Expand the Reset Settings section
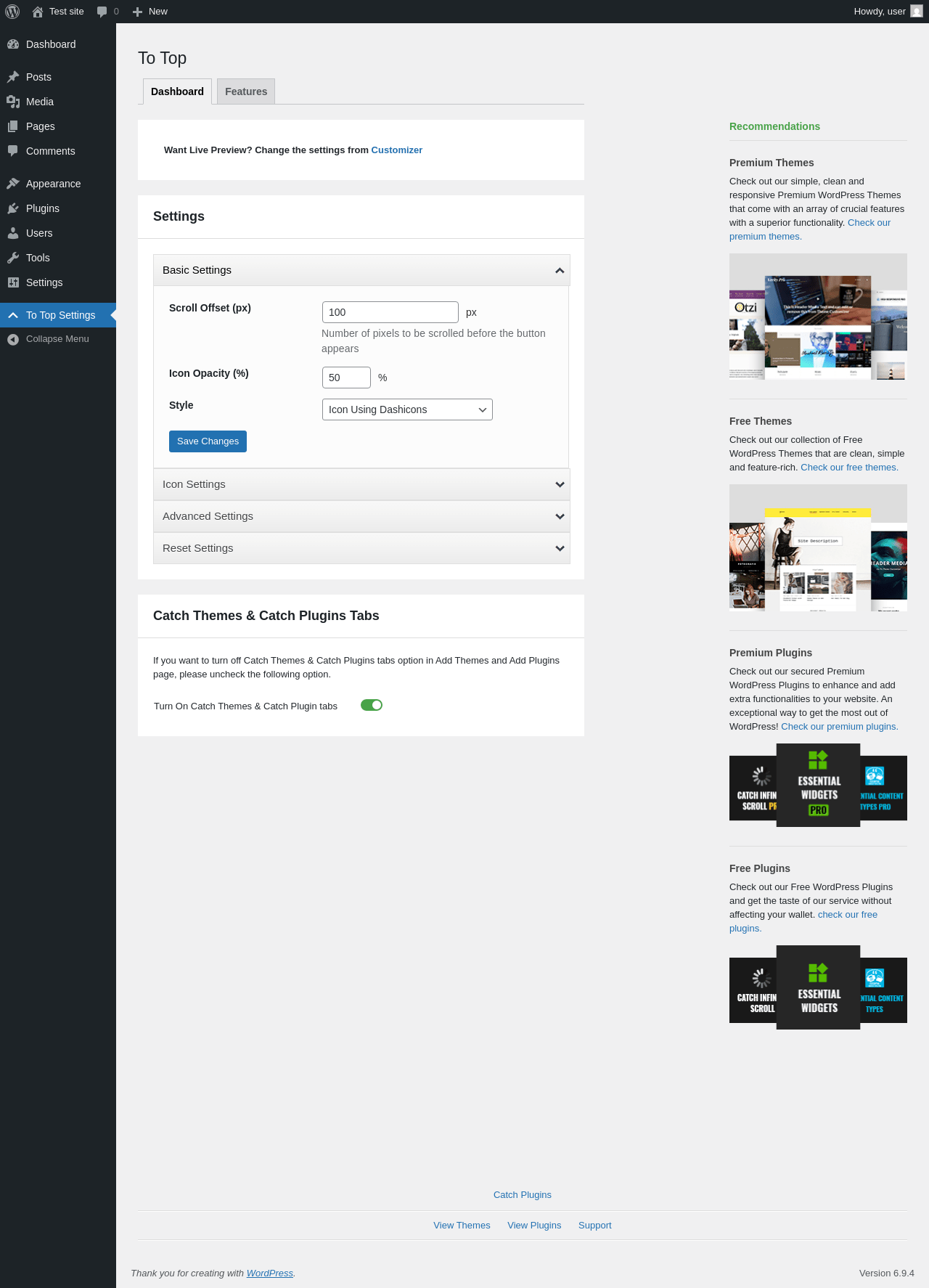The width and height of the screenshot is (929, 1288). click(x=361, y=548)
